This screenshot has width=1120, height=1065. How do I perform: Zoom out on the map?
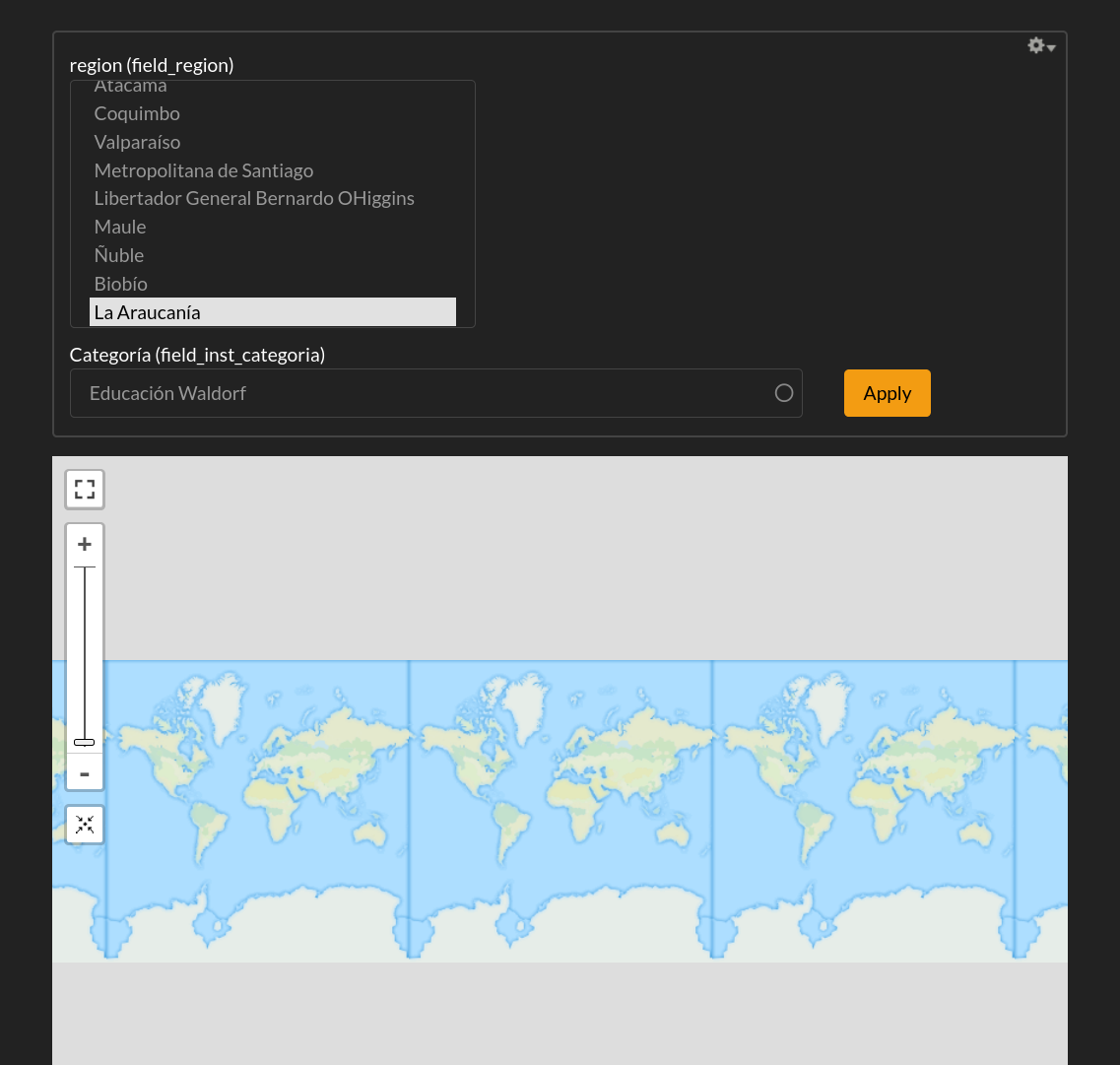[85, 774]
